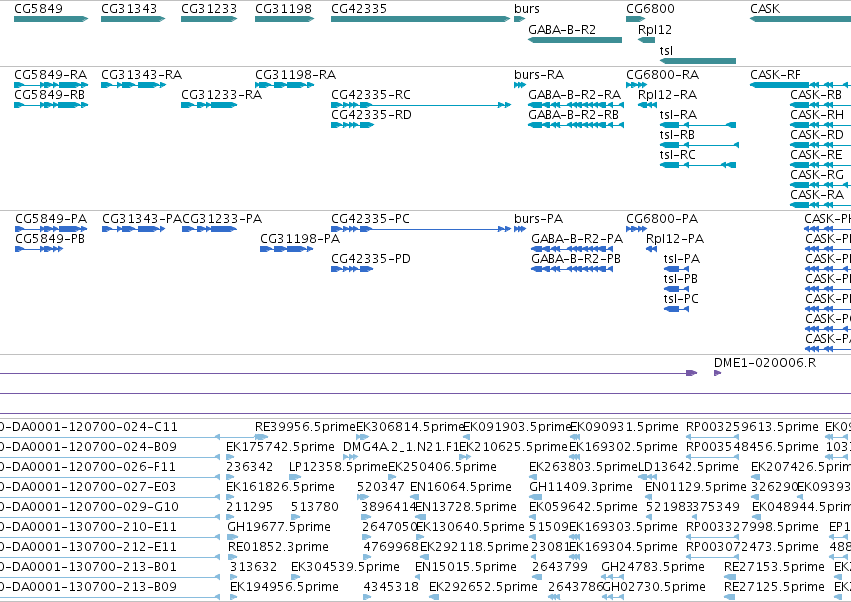Click EST GH19677.5prime
The width and height of the screenshot is (851, 602).
(x=278, y=527)
